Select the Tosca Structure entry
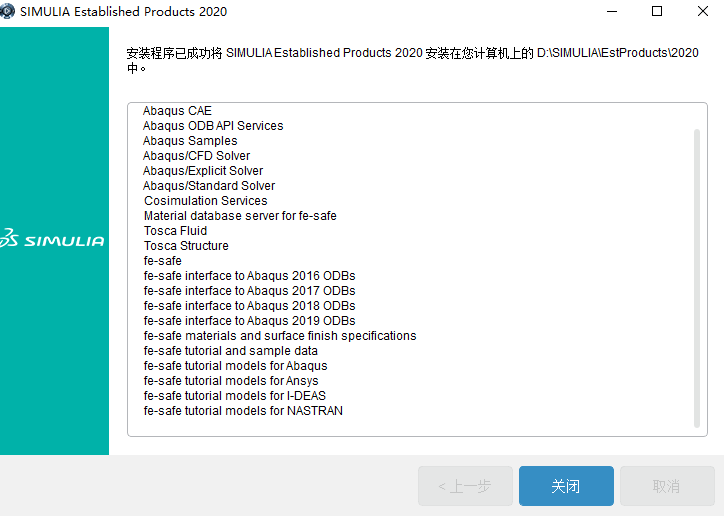The height and width of the screenshot is (516, 724). click(186, 246)
